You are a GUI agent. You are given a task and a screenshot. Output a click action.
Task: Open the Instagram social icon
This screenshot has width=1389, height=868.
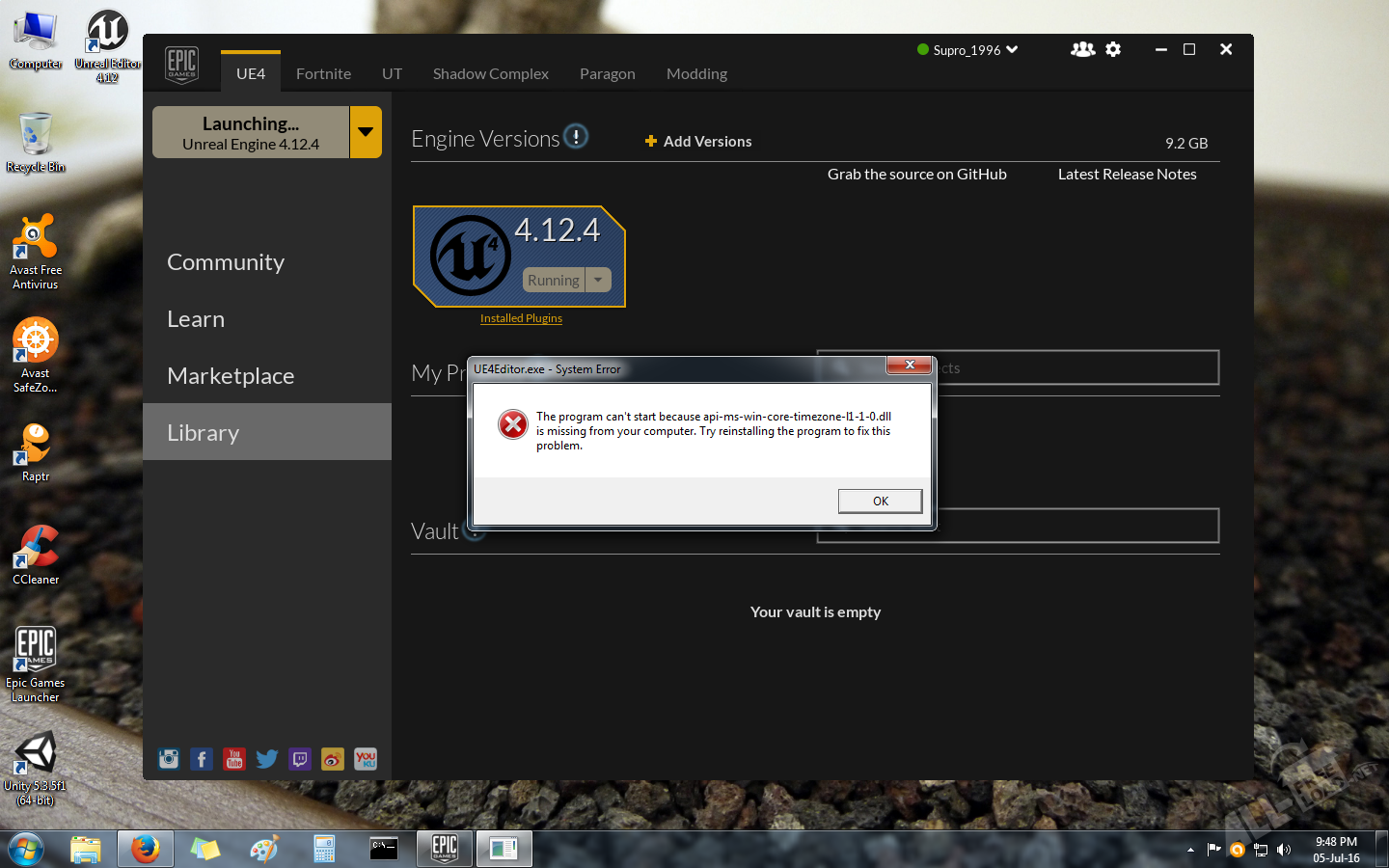[169, 759]
